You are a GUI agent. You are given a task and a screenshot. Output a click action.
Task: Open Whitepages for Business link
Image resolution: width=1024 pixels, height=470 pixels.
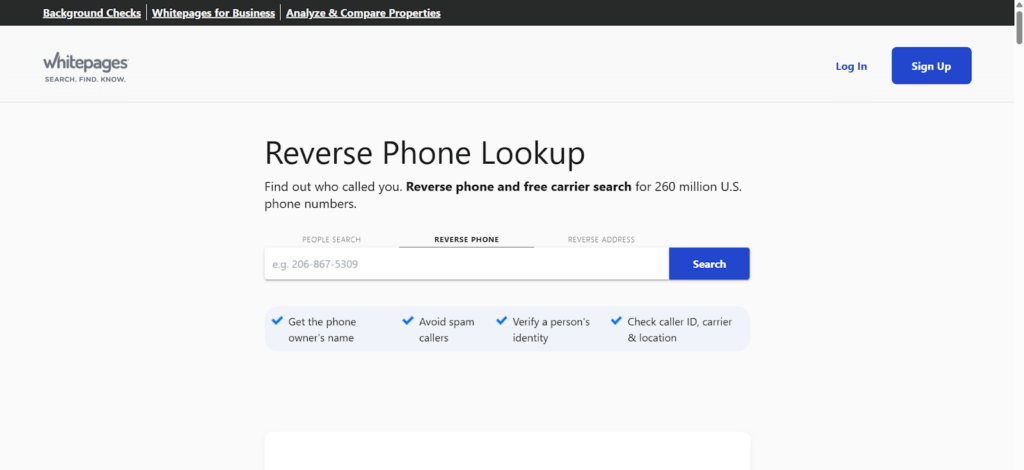[214, 13]
